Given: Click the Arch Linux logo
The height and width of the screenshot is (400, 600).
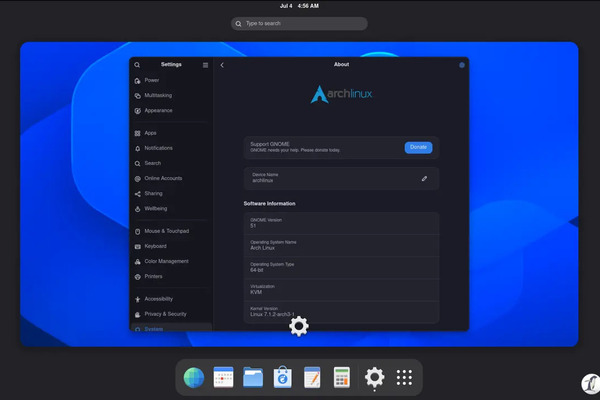Looking at the screenshot, I should tap(341, 94).
